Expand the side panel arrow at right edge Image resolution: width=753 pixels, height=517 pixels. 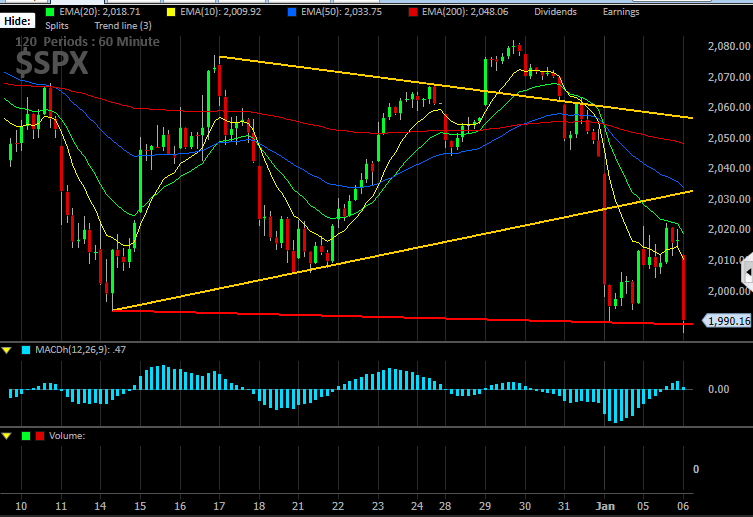click(x=748, y=272)
